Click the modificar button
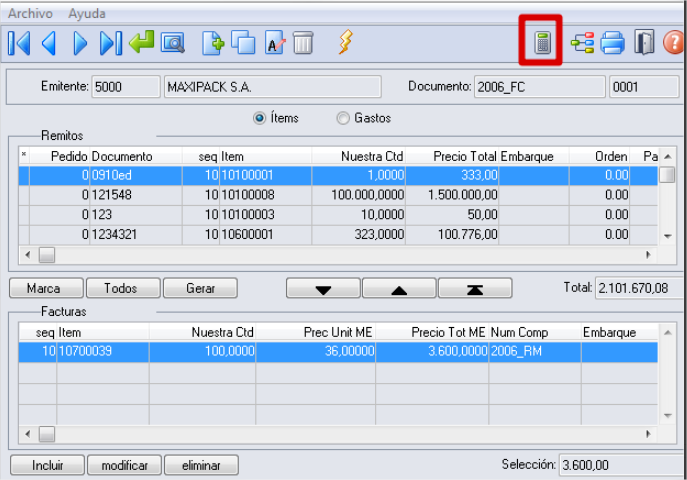The height and width of the screenshot is (480, 687). pos(124,465)
